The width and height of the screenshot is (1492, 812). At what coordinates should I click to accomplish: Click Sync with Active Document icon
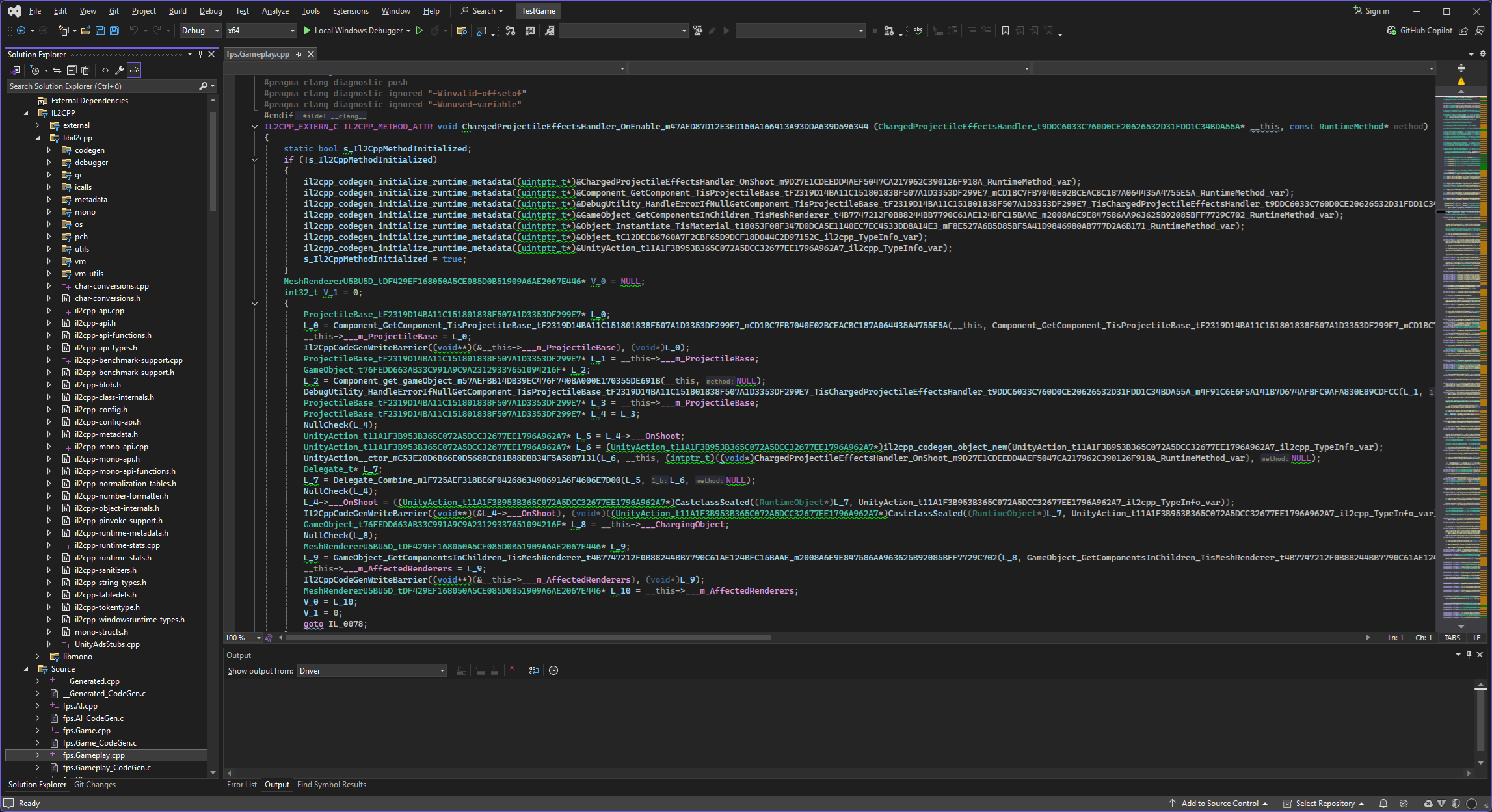click(57, 70)
